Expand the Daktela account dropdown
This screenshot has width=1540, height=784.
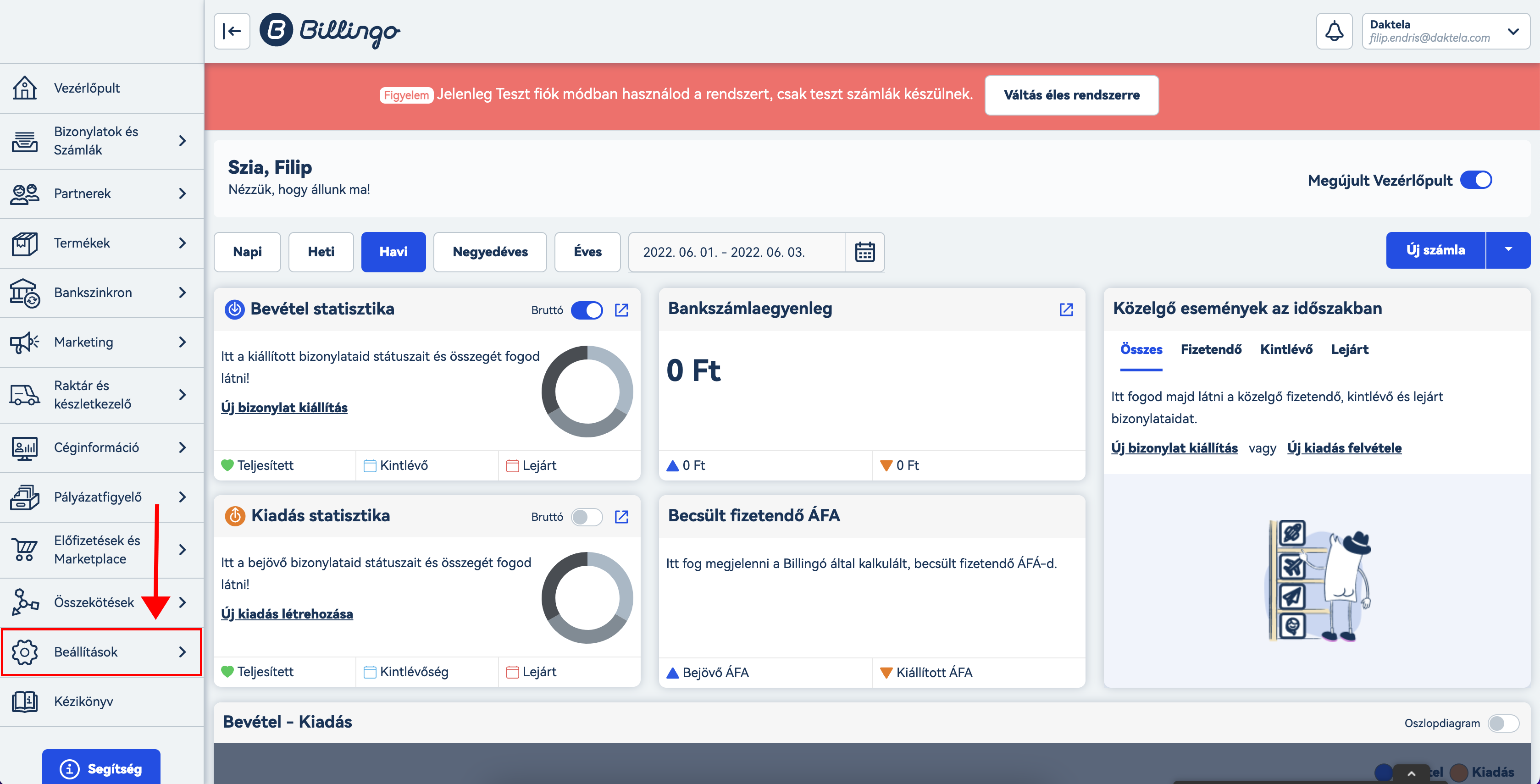click(1512, 31)
